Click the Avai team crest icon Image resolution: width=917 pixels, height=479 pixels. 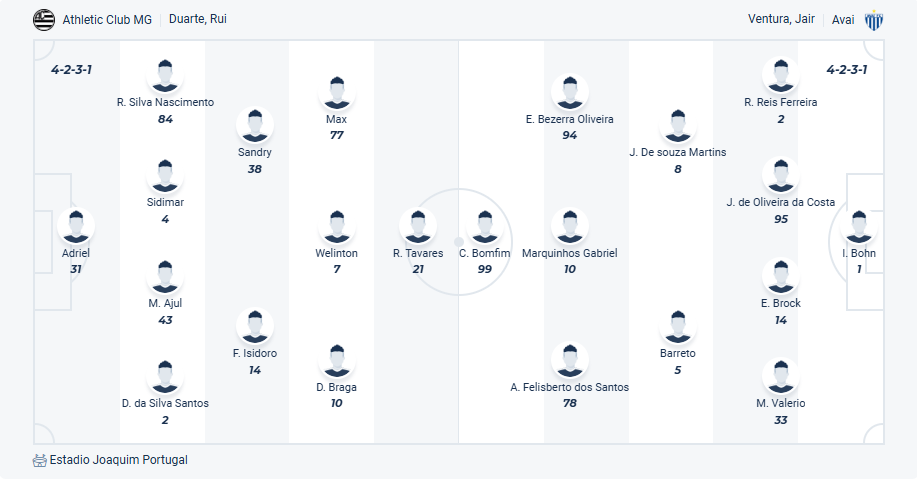click(x=874, y=19)
